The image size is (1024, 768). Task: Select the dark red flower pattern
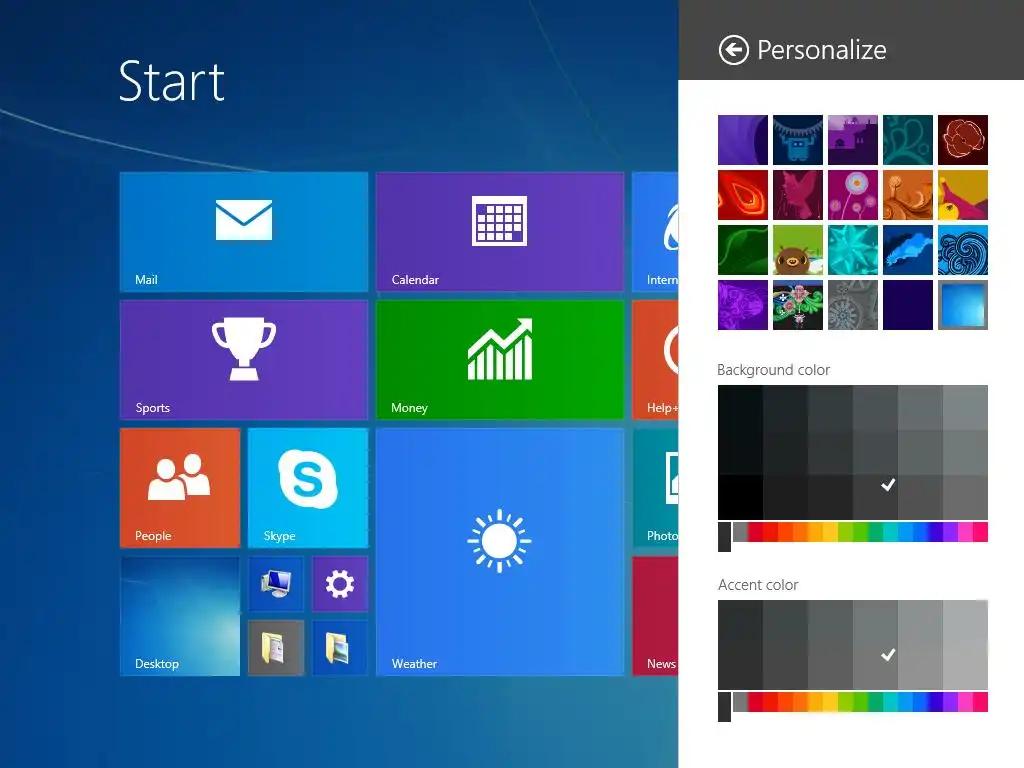[x=963, y=140]
